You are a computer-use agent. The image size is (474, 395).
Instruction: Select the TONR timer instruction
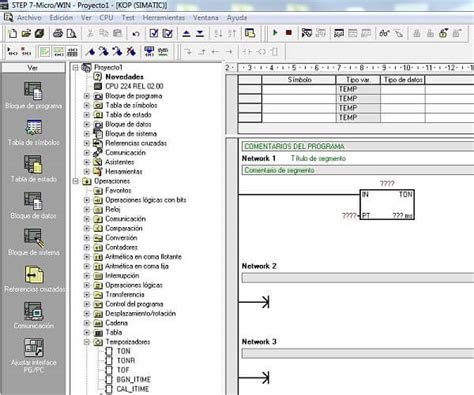[126, 361]
